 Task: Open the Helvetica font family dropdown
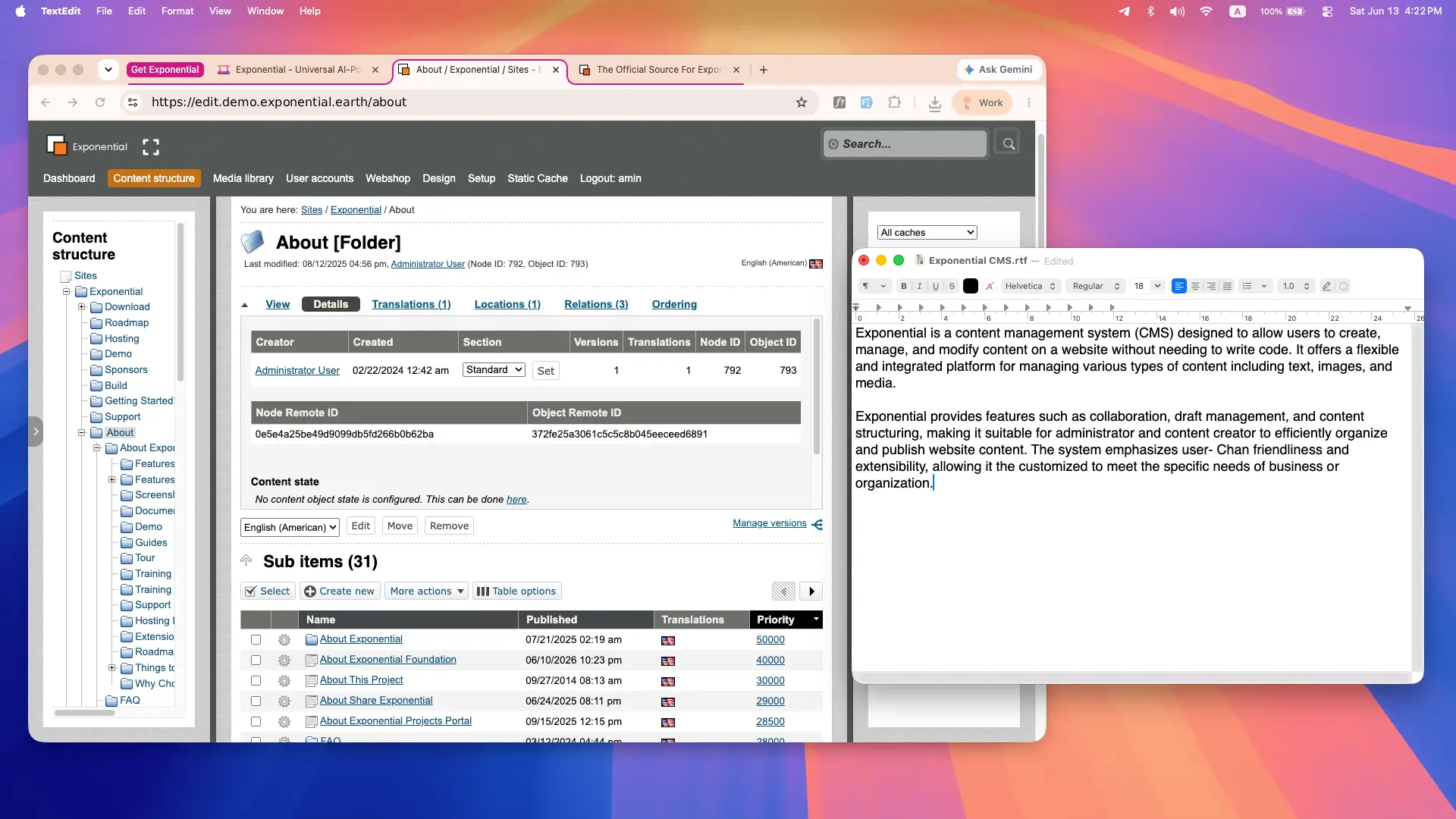point(1030,286)
